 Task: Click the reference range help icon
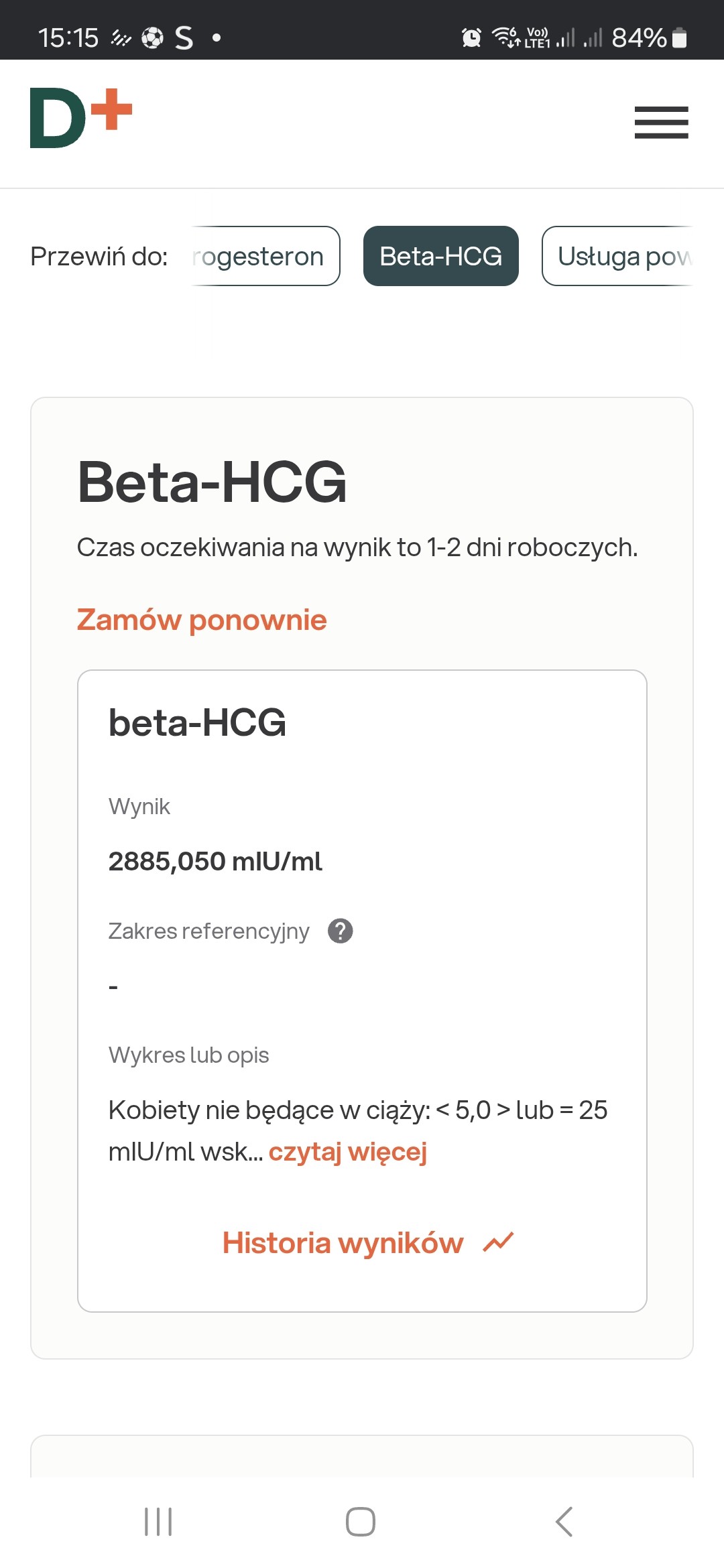coord(341,931)
